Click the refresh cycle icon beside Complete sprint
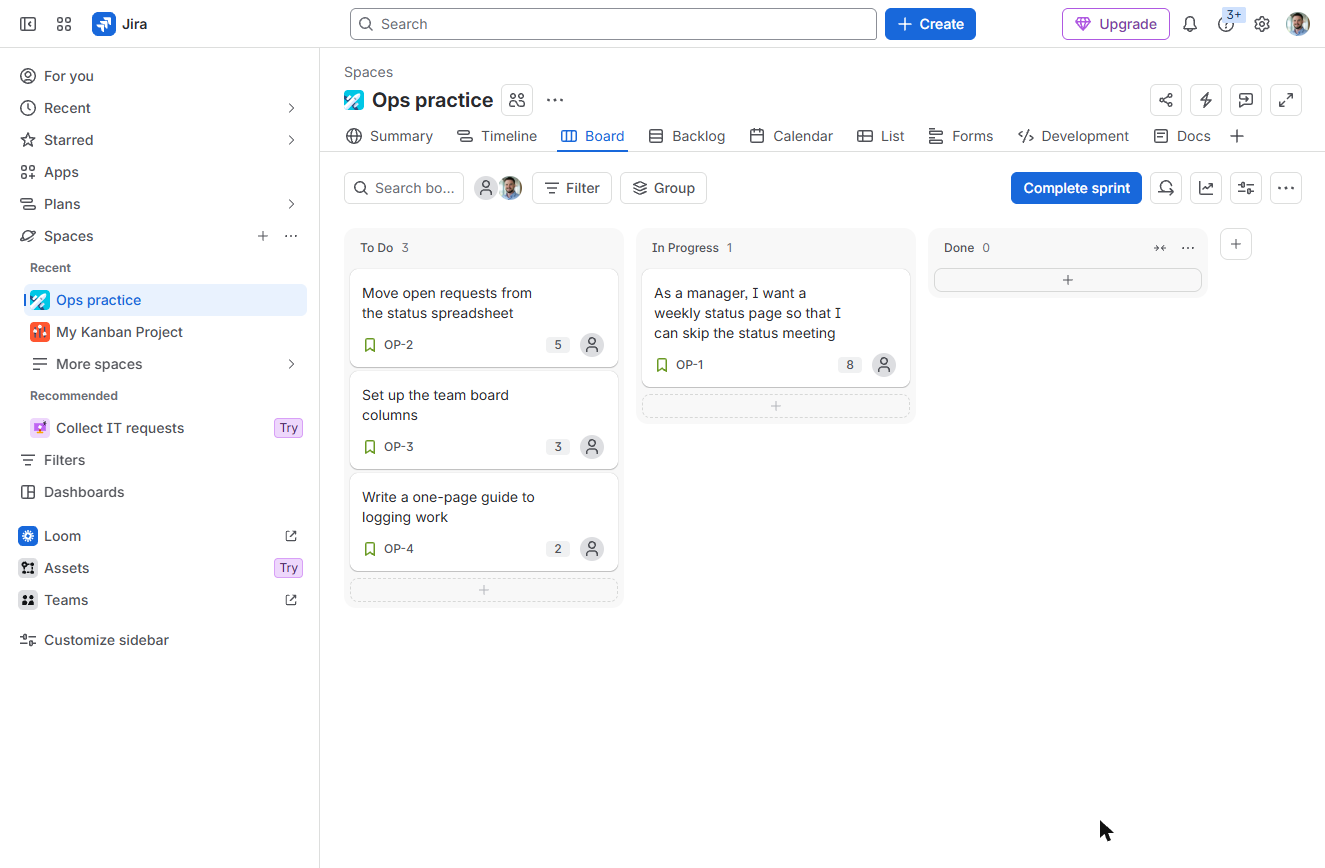This screenshot has width=1325, height=868. [1166, 188]
